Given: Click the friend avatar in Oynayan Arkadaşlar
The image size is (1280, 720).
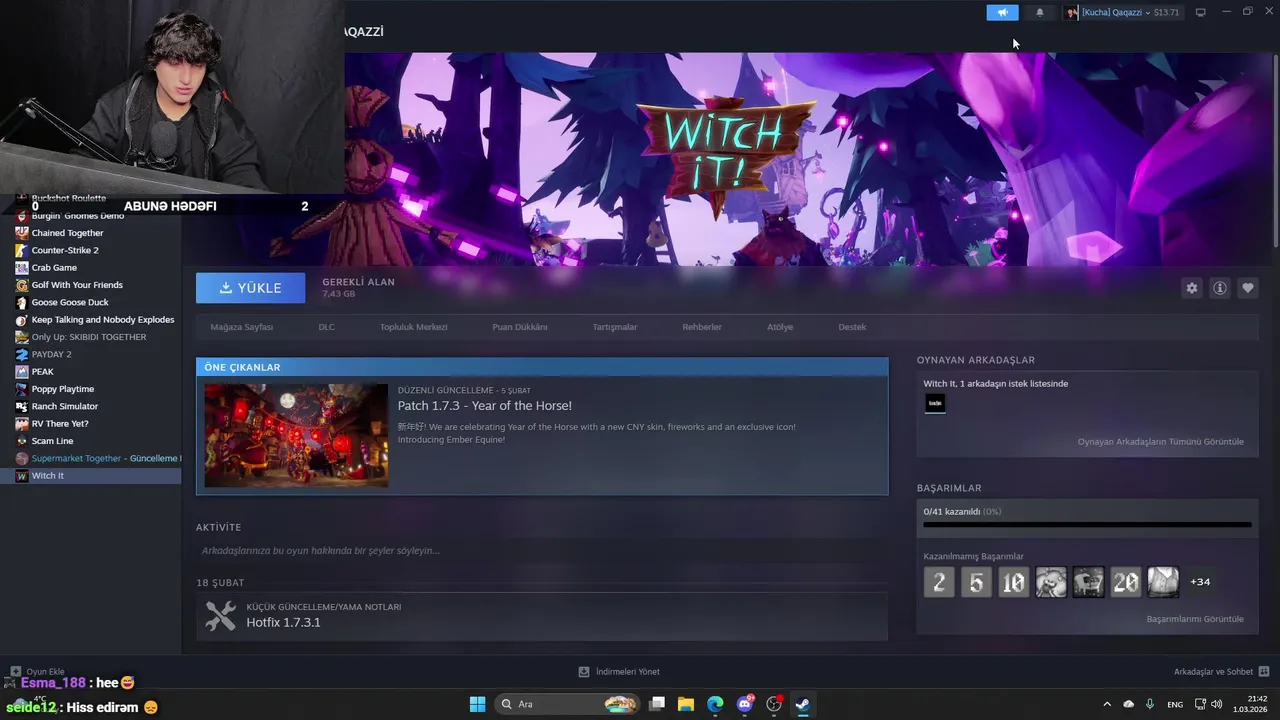Looking at the screenshot, I should click(x=935, y=403).
